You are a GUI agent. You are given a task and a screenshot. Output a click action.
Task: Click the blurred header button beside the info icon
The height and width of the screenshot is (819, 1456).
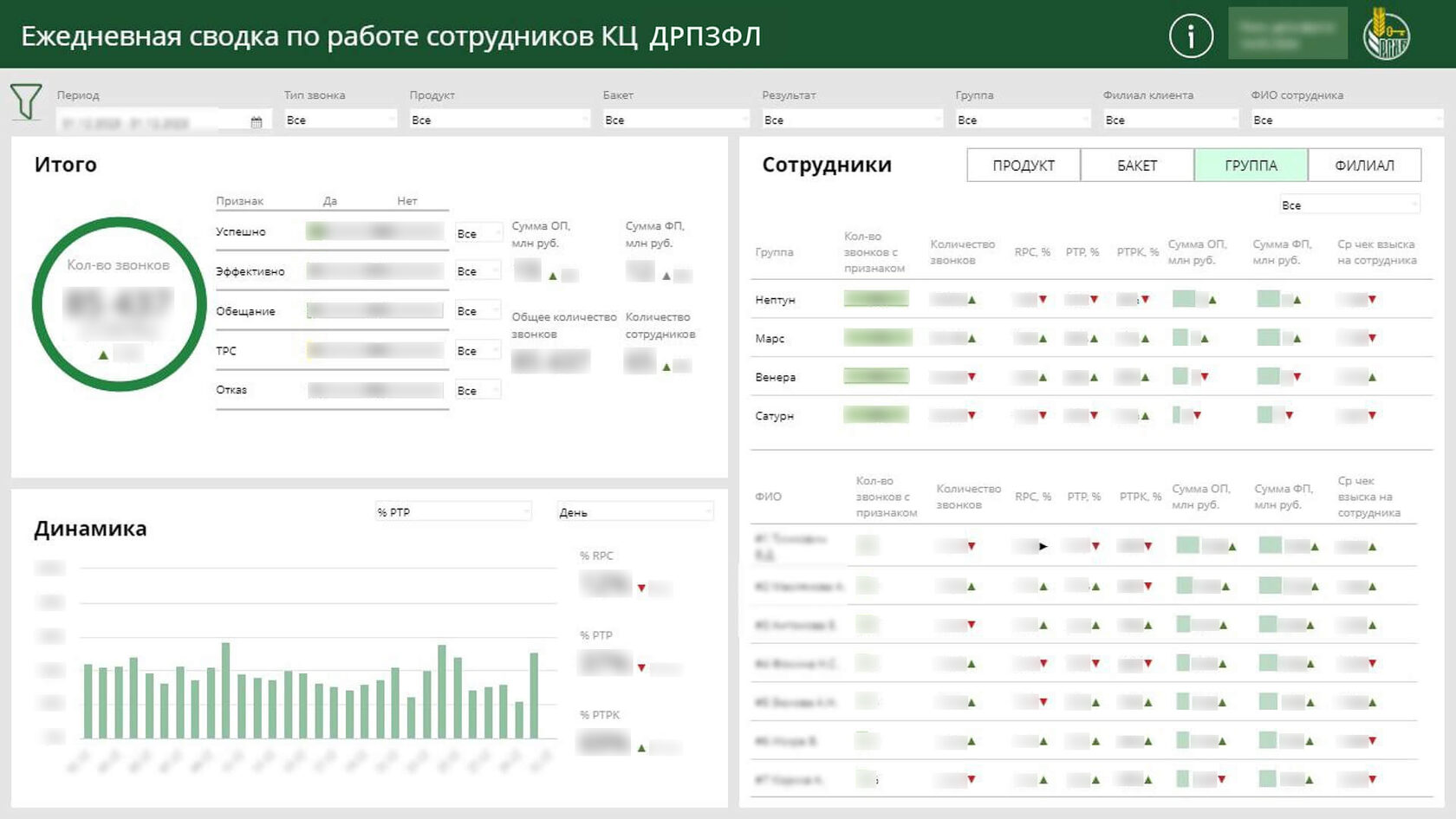(1288, 34)
